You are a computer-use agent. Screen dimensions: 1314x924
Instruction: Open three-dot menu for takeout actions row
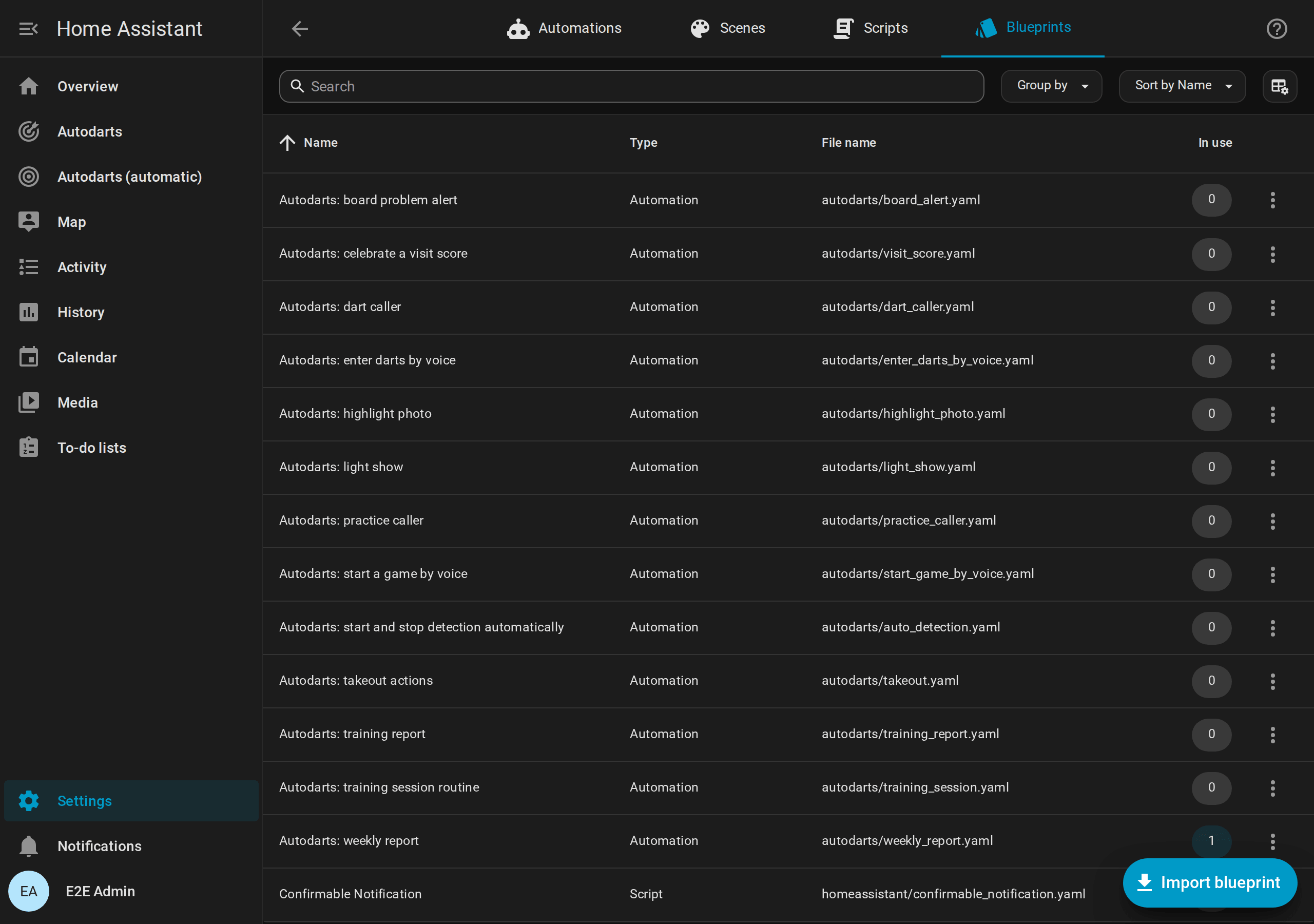tap(1272, 681)
